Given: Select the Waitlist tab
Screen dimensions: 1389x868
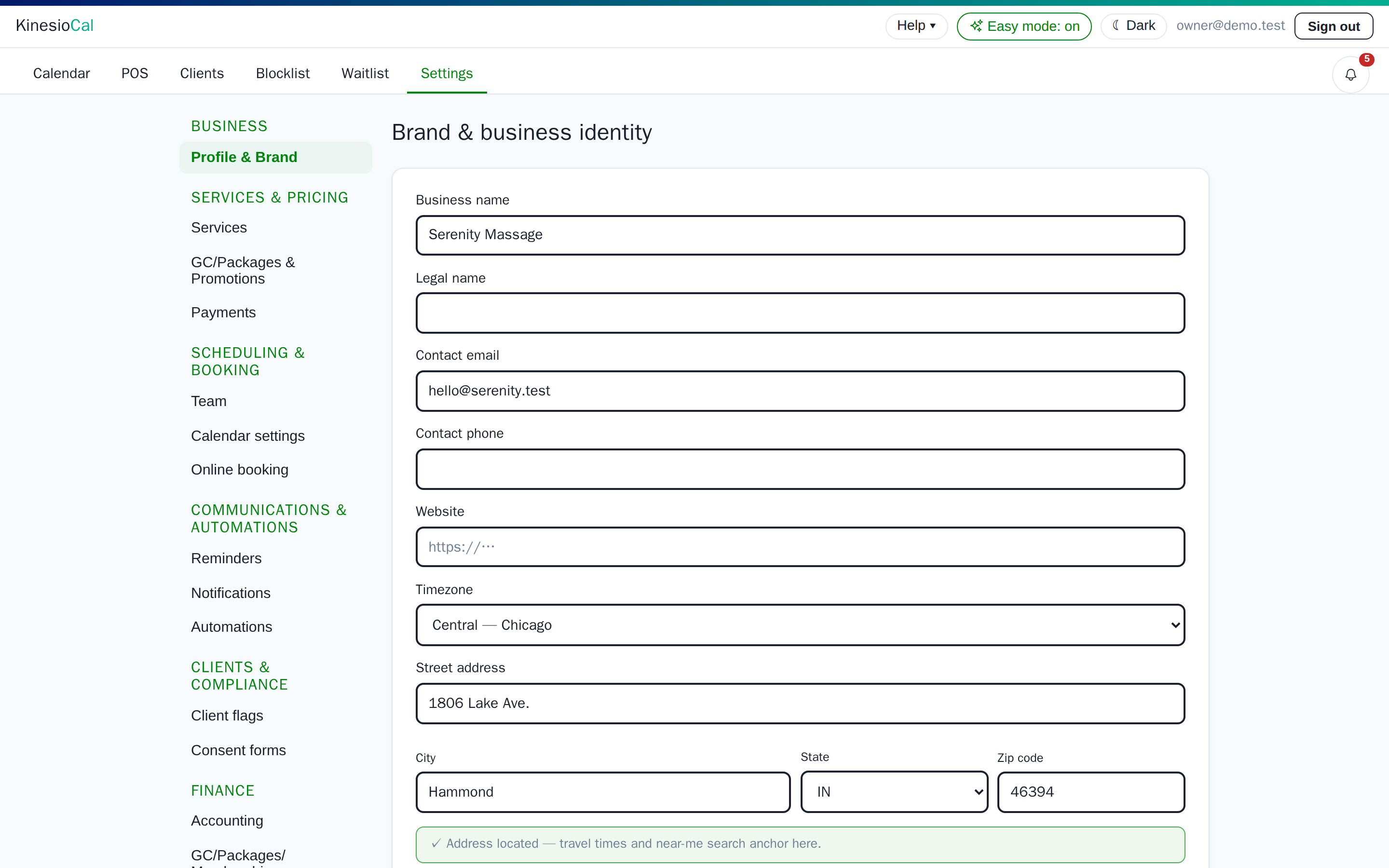Looking at the screenshot, I should 365,73.
